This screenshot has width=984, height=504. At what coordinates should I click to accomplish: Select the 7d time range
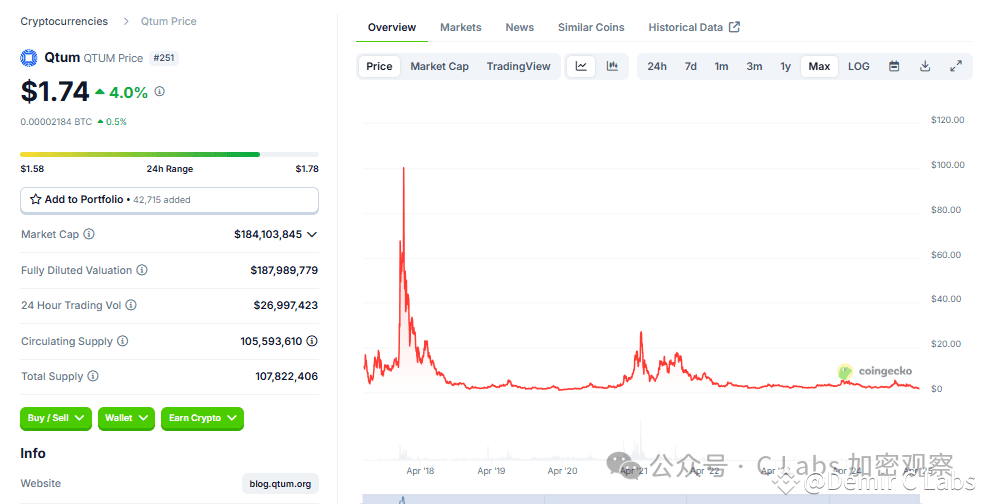[x=690, y=67]
